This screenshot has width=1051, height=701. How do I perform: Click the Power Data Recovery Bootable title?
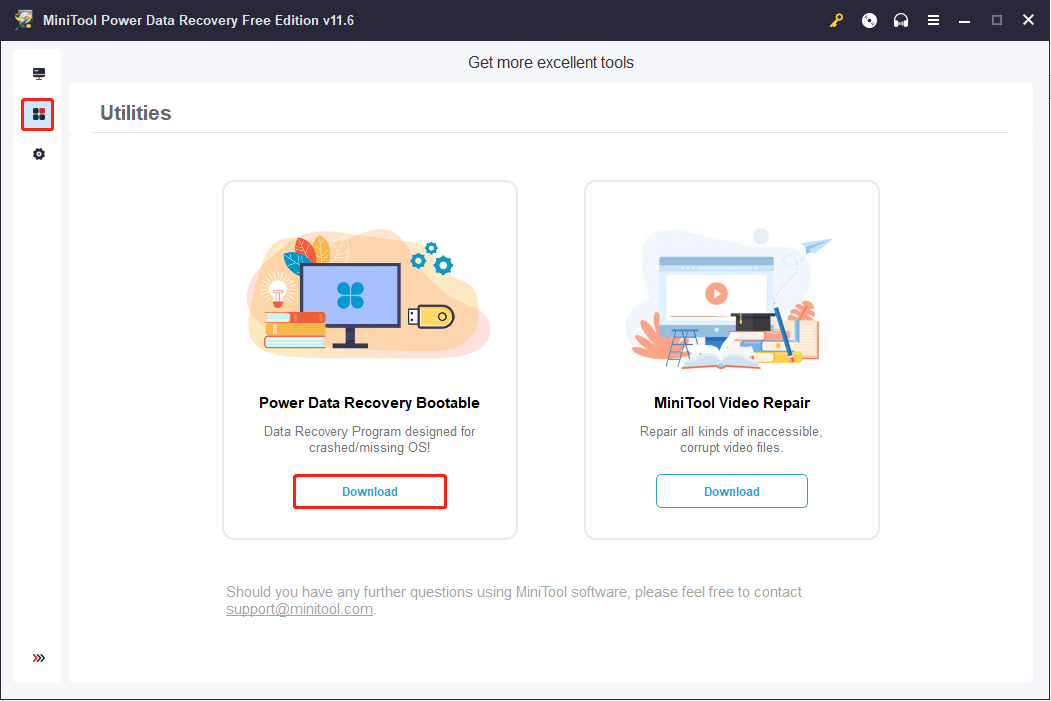(369, 403)
